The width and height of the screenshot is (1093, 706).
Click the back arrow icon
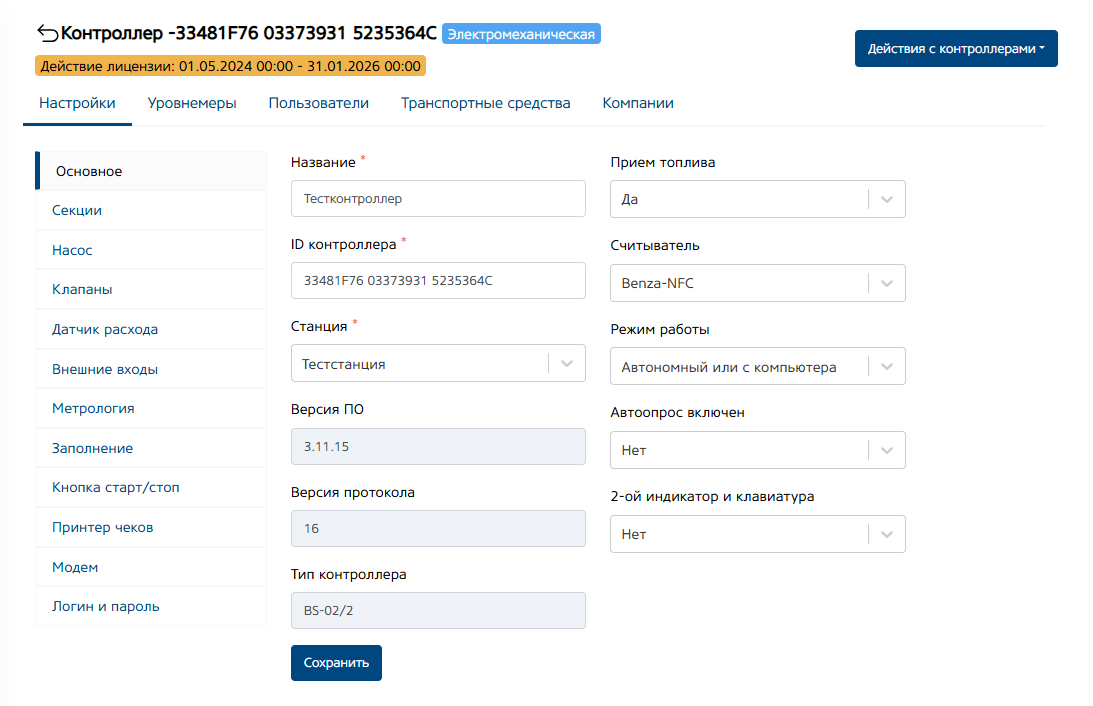[x=47, y=33]
